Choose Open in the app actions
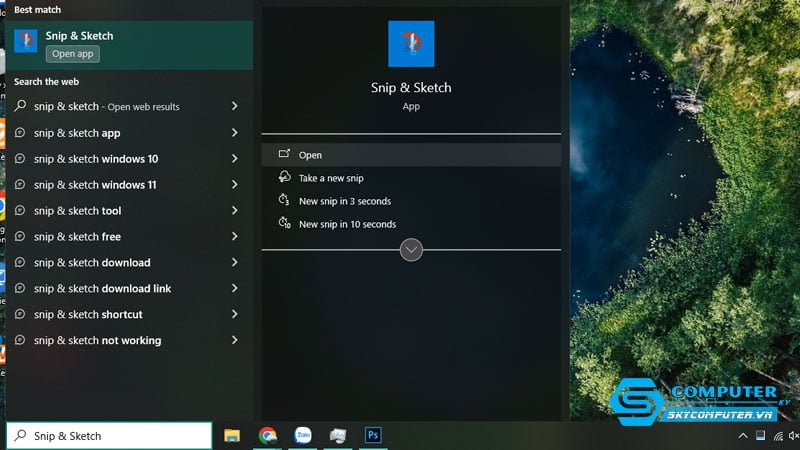The image size is (800, 450). (411, 155)
